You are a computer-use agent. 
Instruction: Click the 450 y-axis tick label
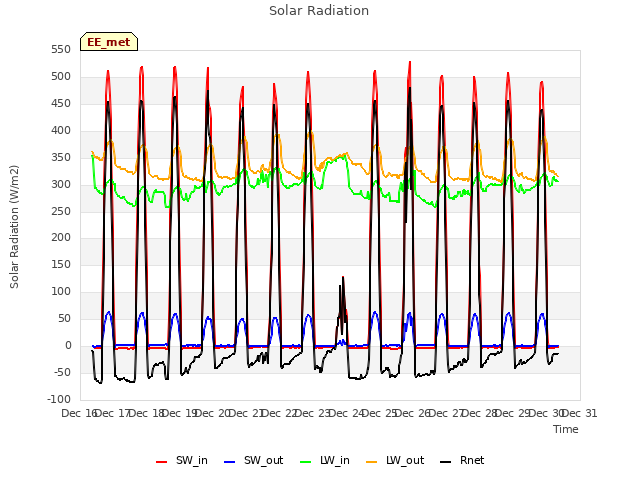(x=61, y=104)
